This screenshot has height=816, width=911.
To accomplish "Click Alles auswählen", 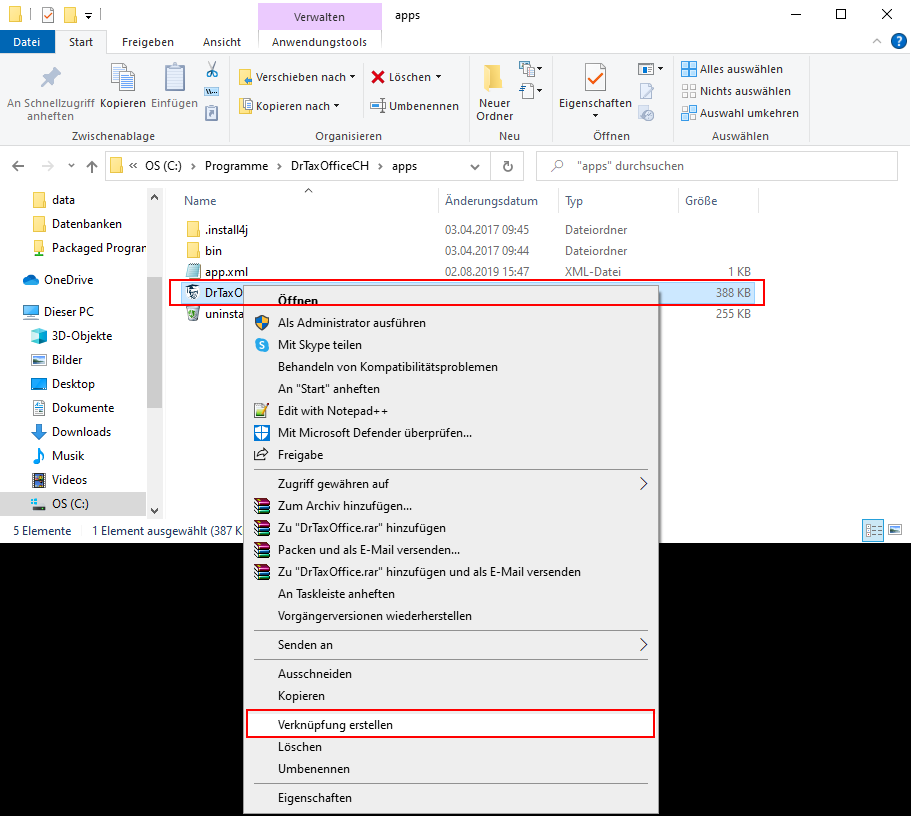I will point(732,69).
